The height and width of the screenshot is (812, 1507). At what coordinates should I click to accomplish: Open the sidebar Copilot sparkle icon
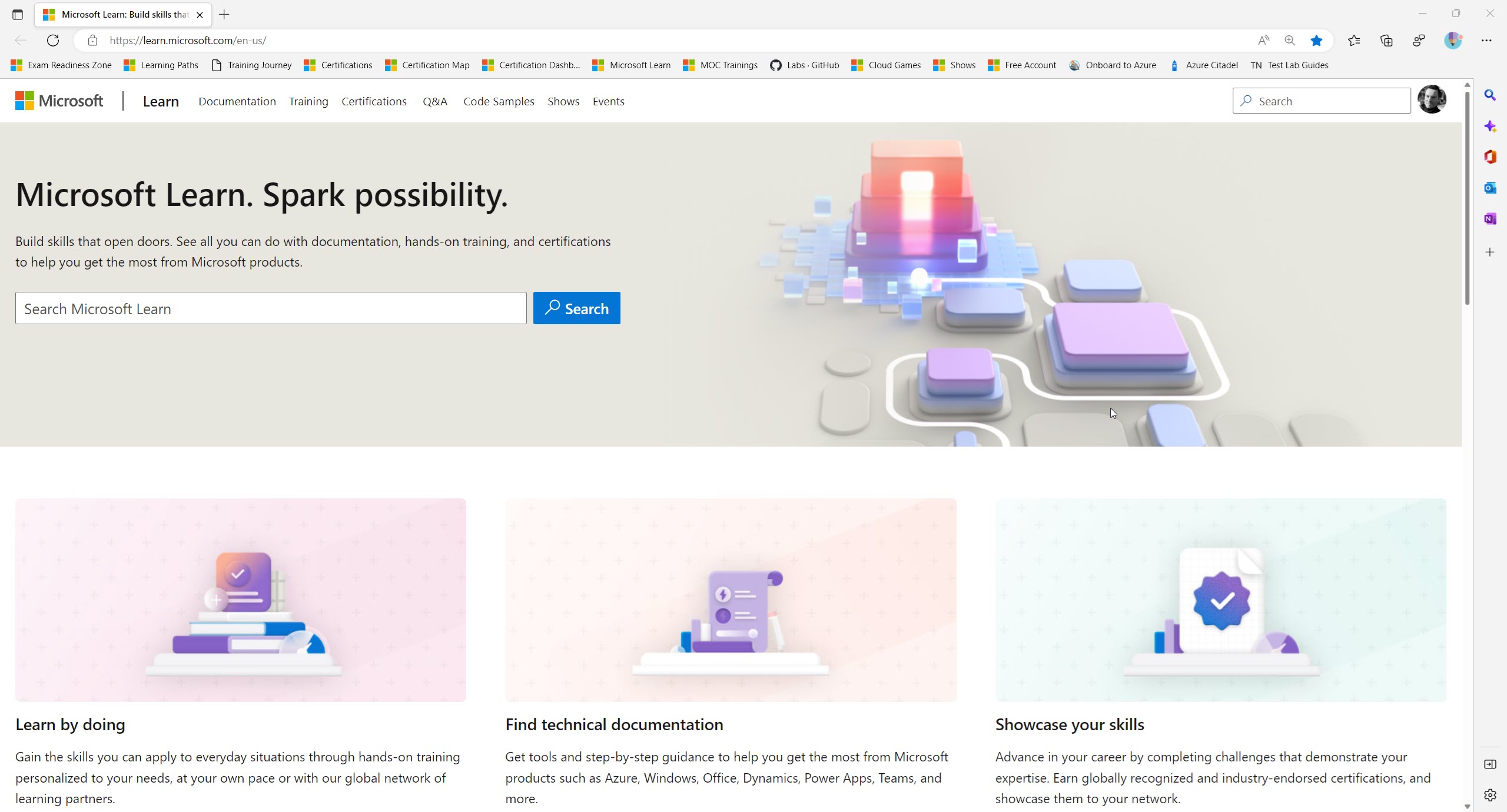tap(1490, 126)
